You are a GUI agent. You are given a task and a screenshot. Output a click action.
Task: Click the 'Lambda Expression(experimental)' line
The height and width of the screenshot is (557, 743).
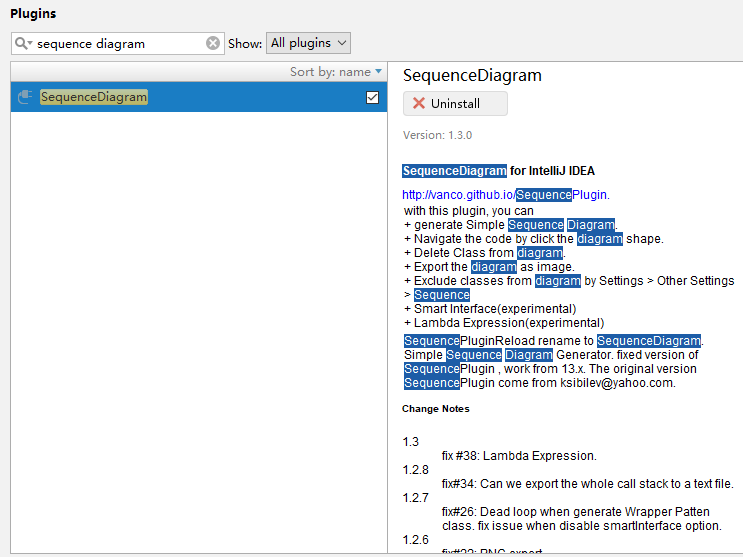click(x=504, y=323)
